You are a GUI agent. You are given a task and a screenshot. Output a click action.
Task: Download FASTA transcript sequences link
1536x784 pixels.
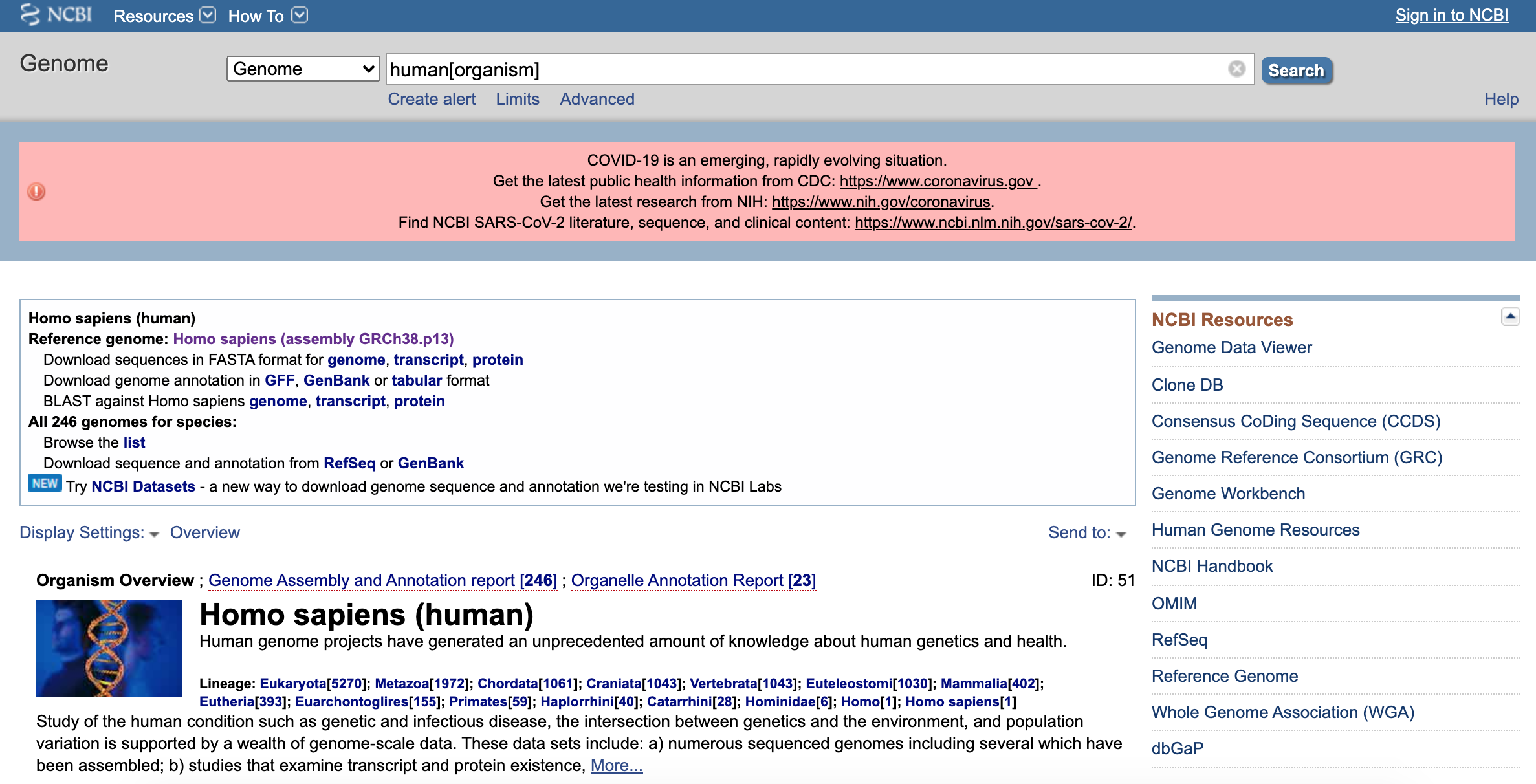428,360
